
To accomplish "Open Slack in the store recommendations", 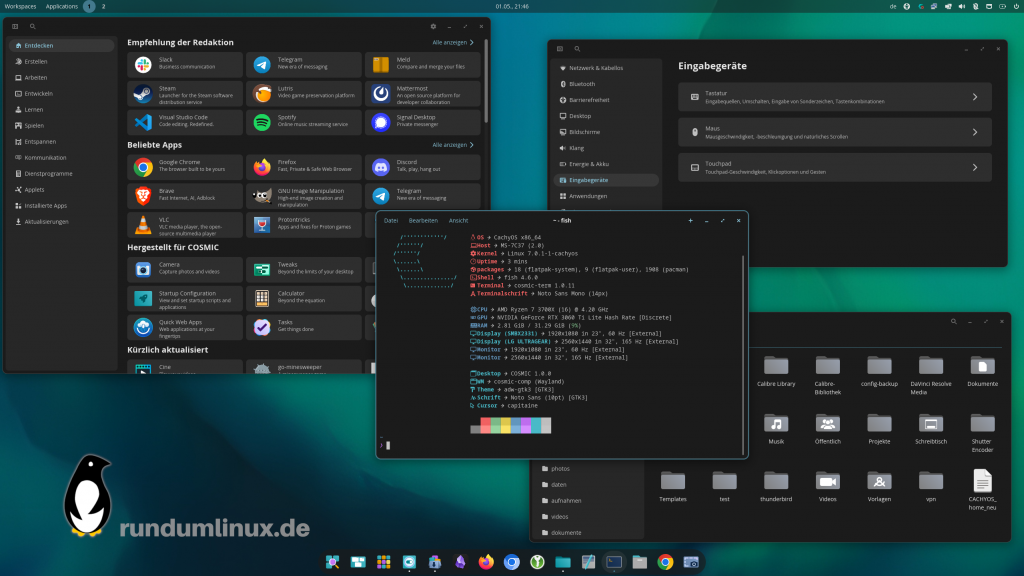I will 185,65.
